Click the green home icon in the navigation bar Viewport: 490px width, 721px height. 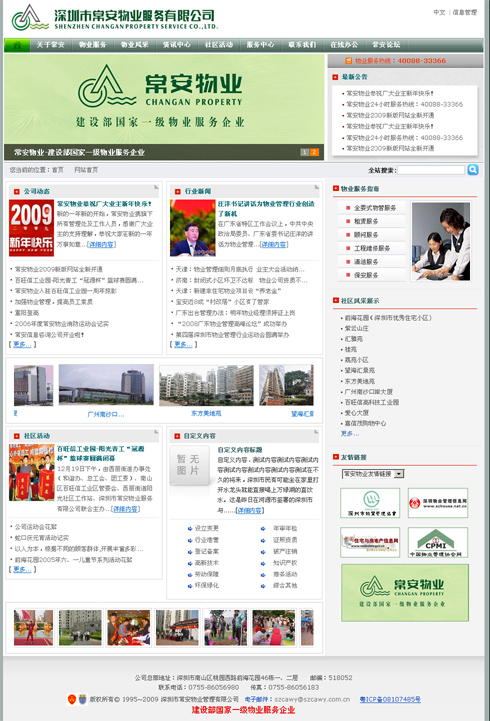(x=17, y=45)
